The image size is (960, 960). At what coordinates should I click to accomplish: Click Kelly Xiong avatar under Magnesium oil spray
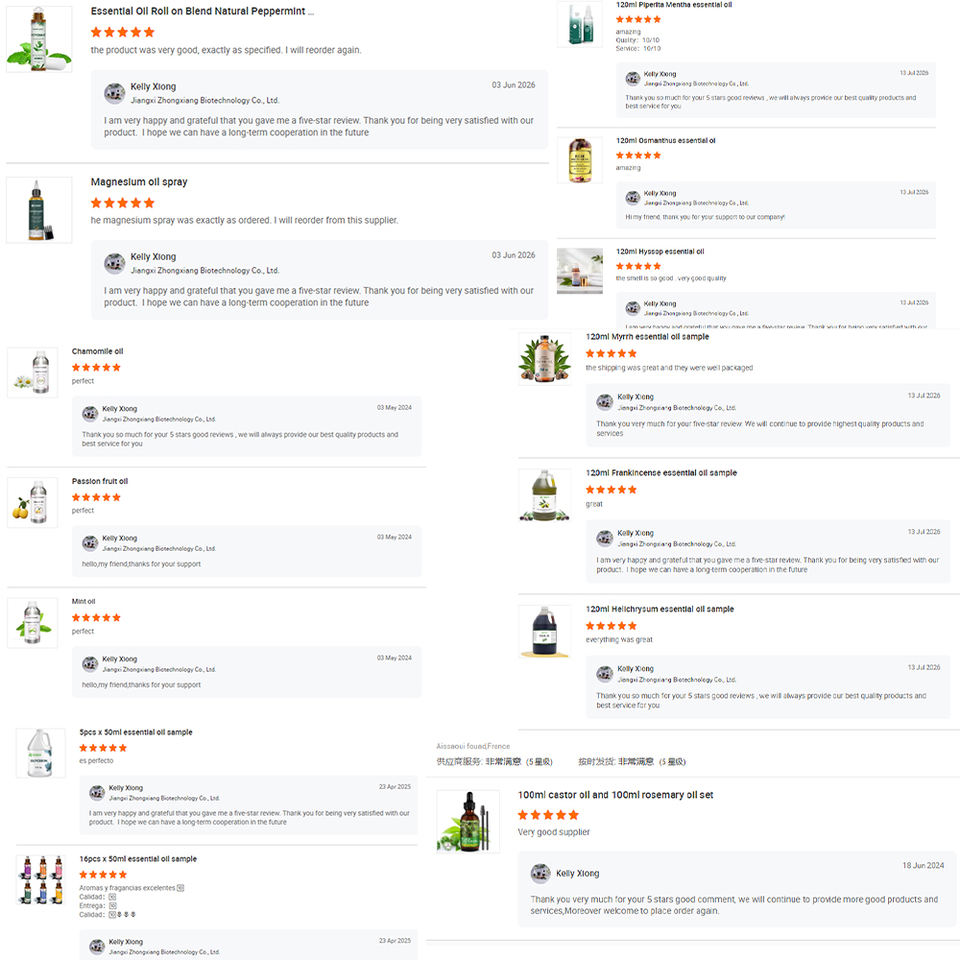114,263
